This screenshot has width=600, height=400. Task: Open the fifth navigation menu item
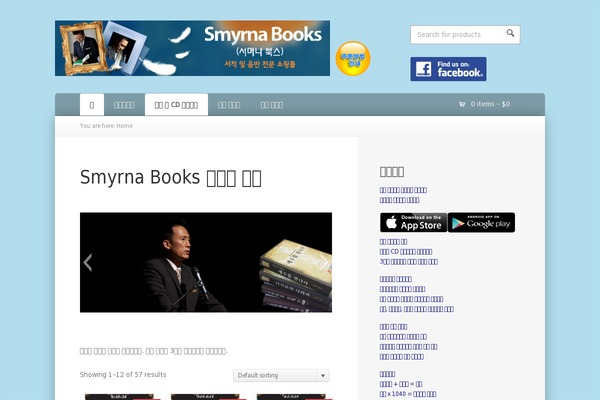[x=272, y=105]
